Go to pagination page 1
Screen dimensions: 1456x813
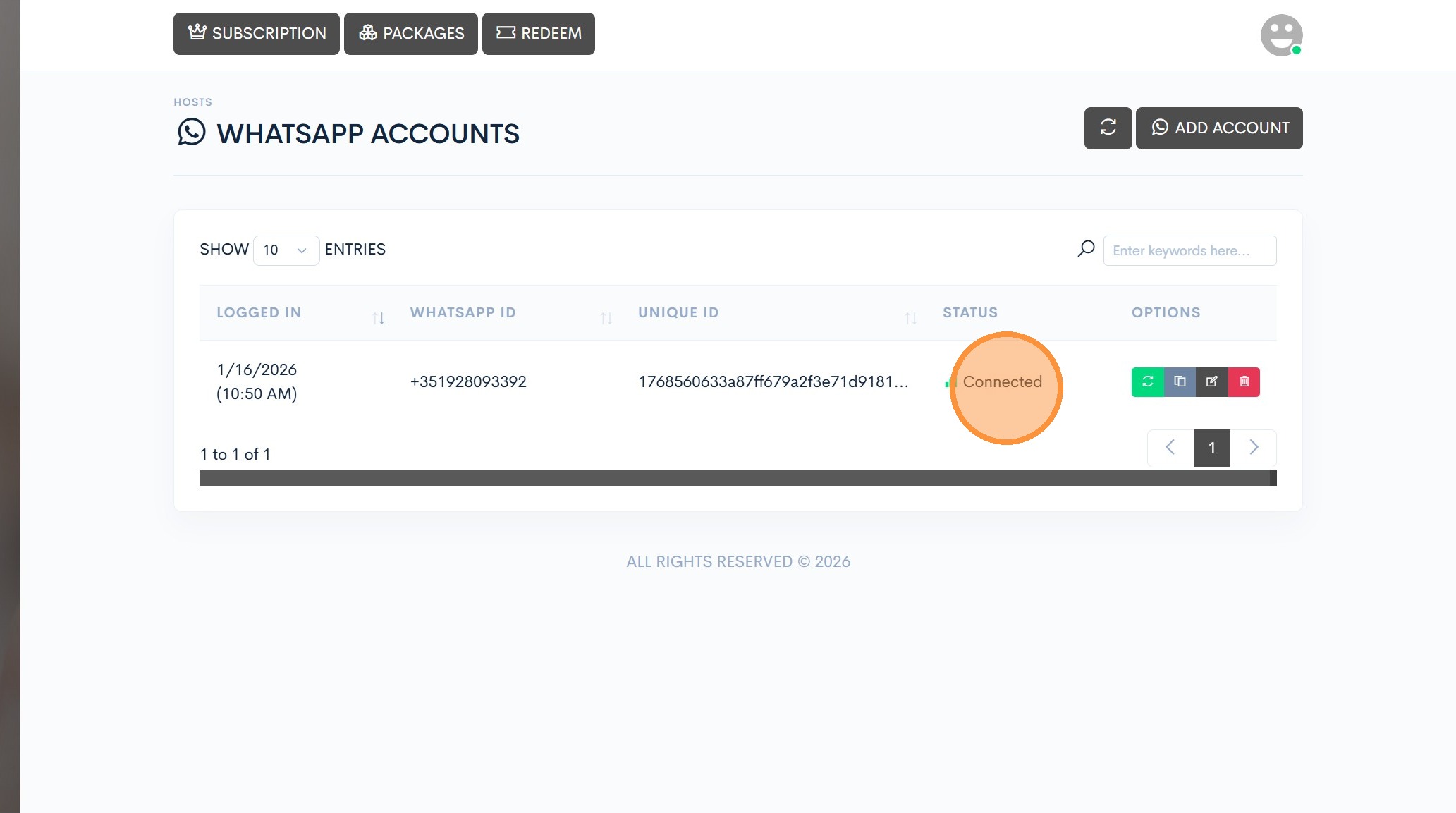[x=1211, y=448]
